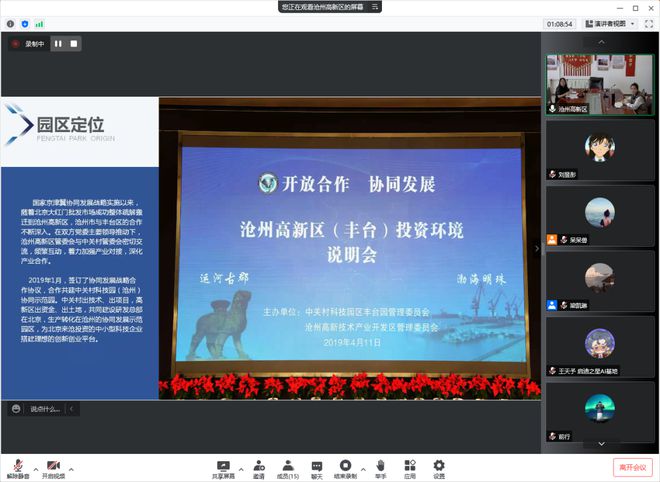Open the screen-sharing banner menu icon
Screen dimensions: 660x482
(375, 7)
